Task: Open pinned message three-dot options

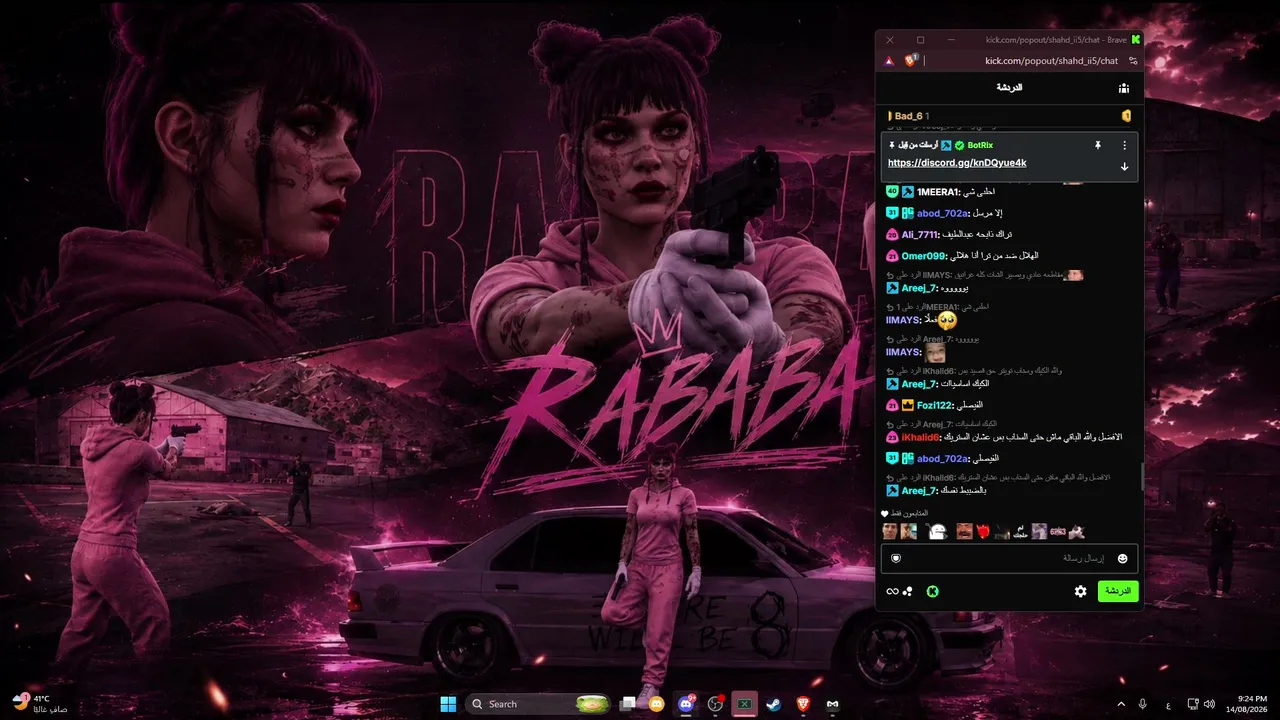Action: [x=1124, y=145]
